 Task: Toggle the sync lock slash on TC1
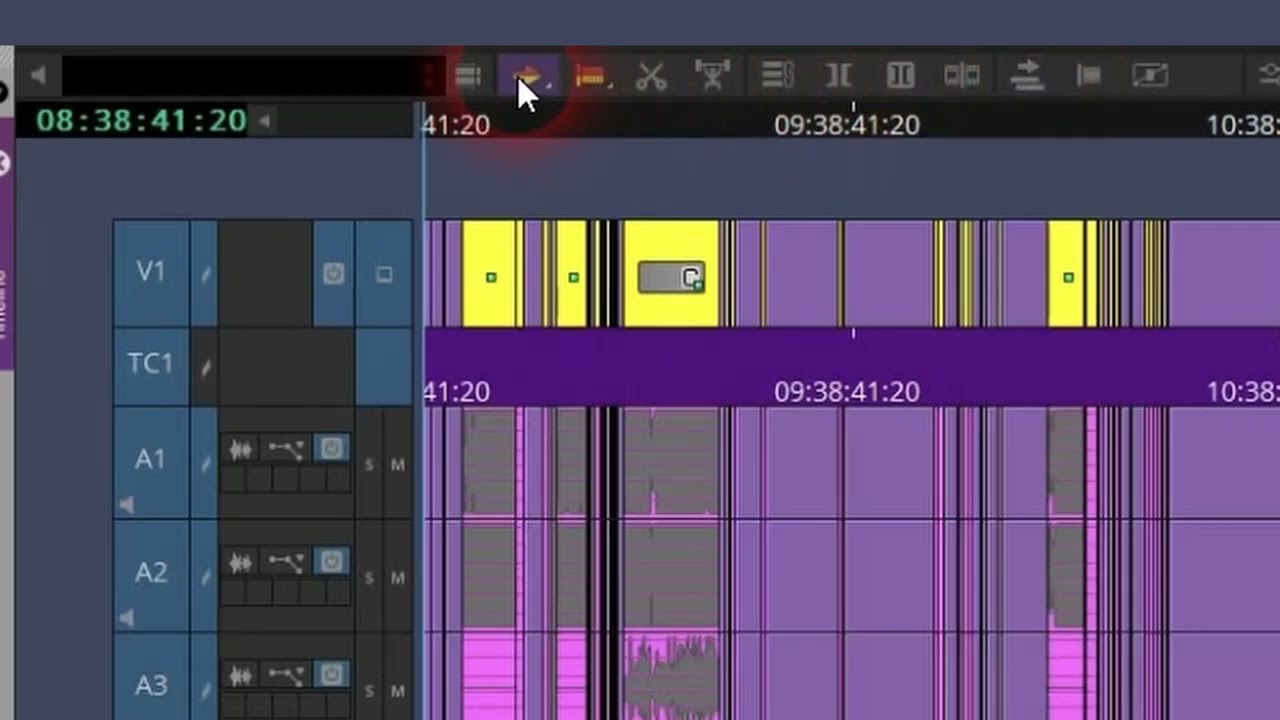click(x=204, y=367)
